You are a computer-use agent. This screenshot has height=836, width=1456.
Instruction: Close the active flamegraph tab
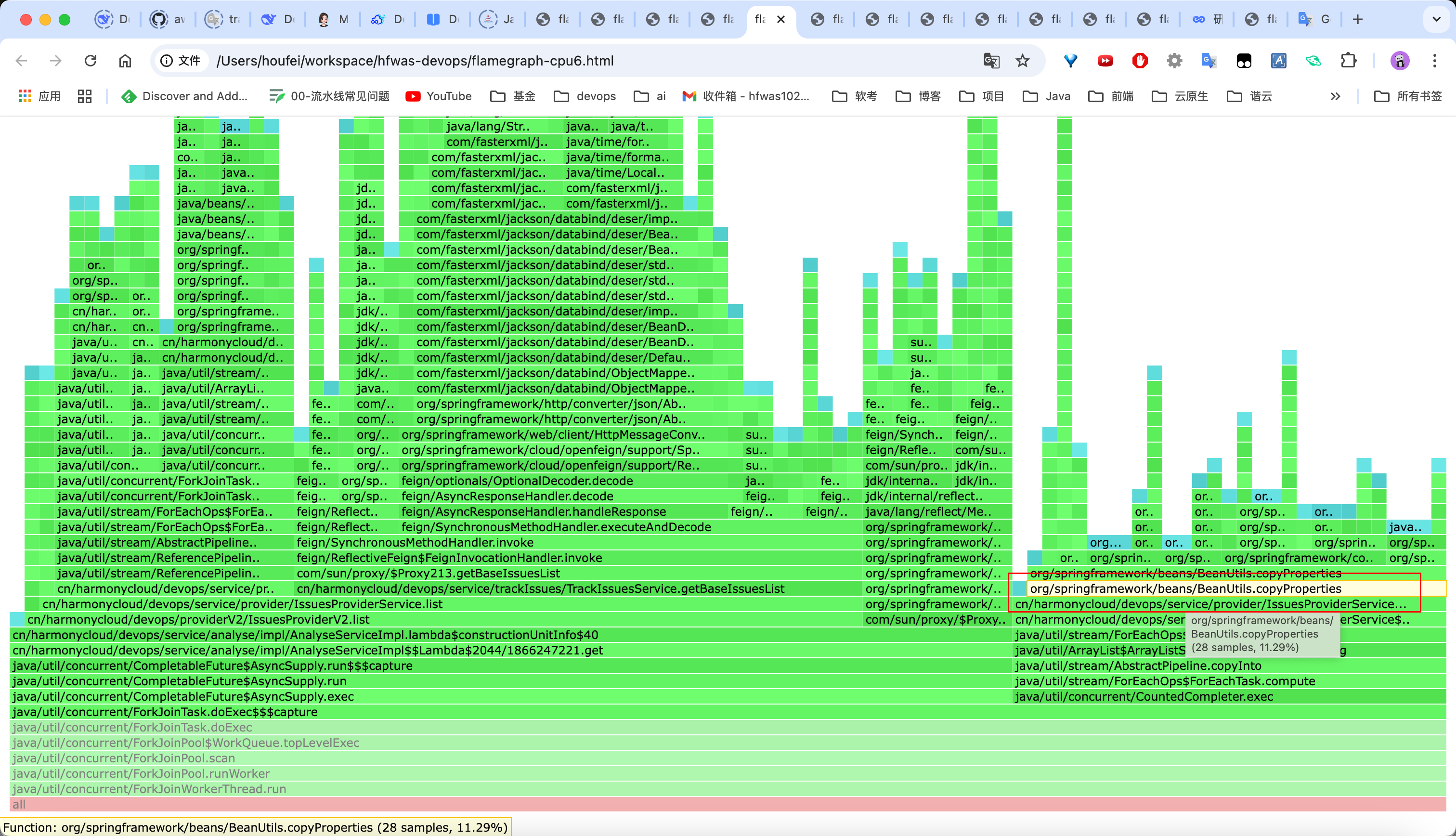pos(780,20)
